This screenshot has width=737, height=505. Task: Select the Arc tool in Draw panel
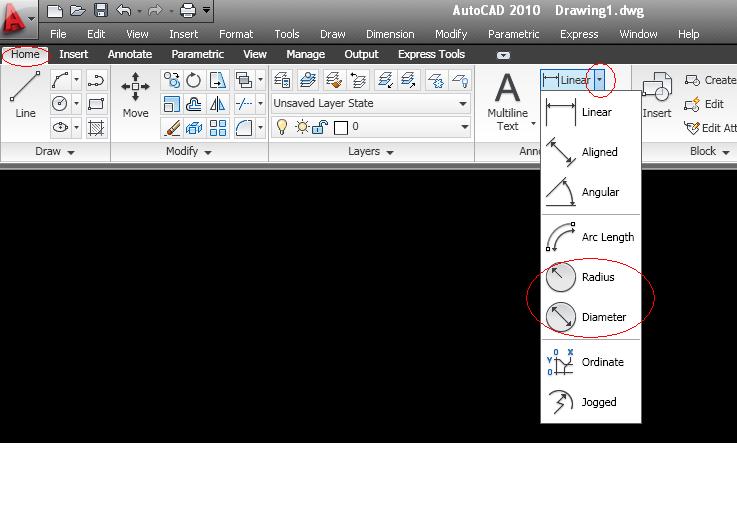tap(60, 80)
